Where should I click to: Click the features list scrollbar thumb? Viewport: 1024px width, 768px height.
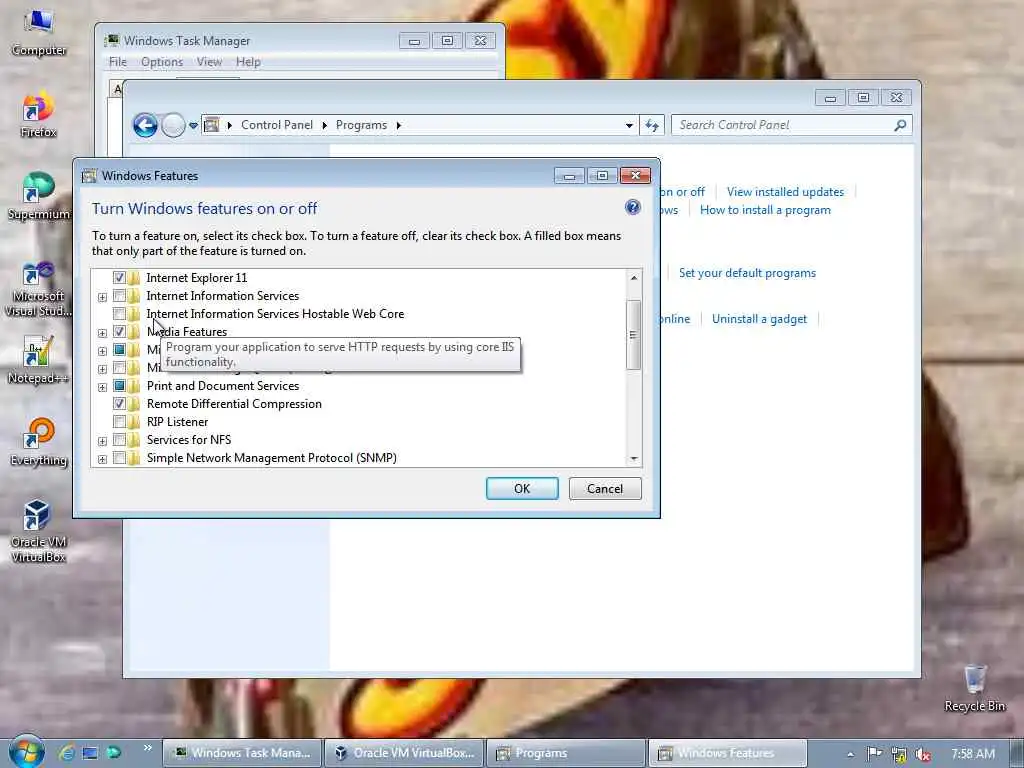pos(633,334)
